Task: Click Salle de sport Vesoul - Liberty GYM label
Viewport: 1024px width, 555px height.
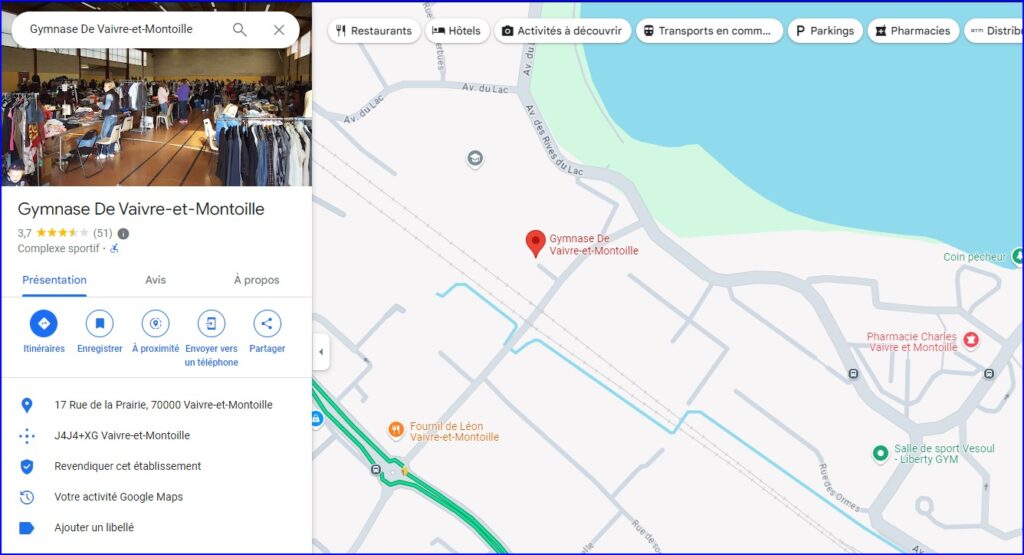Action: tap(944, 454)
